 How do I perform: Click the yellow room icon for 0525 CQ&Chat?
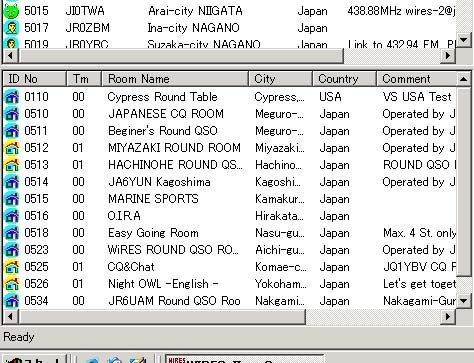[x=12, y=267]
